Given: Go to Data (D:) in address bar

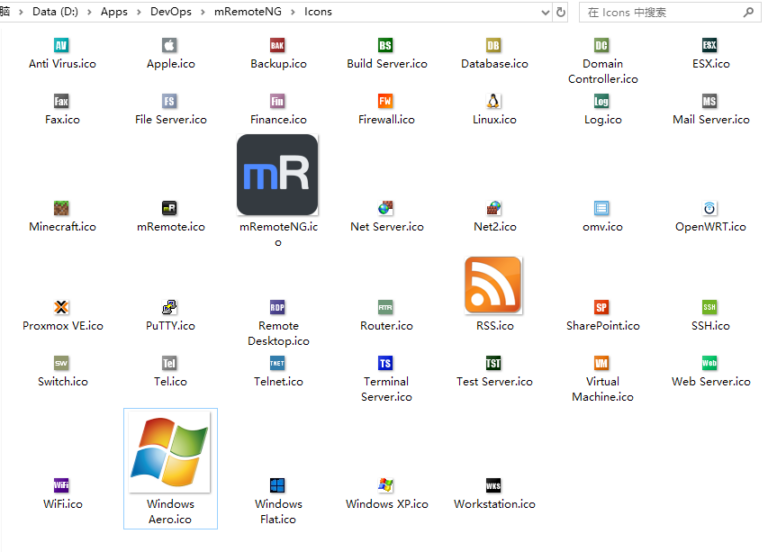Looking at the screenshot, I should pyautogui.click(x=58, y=13).
